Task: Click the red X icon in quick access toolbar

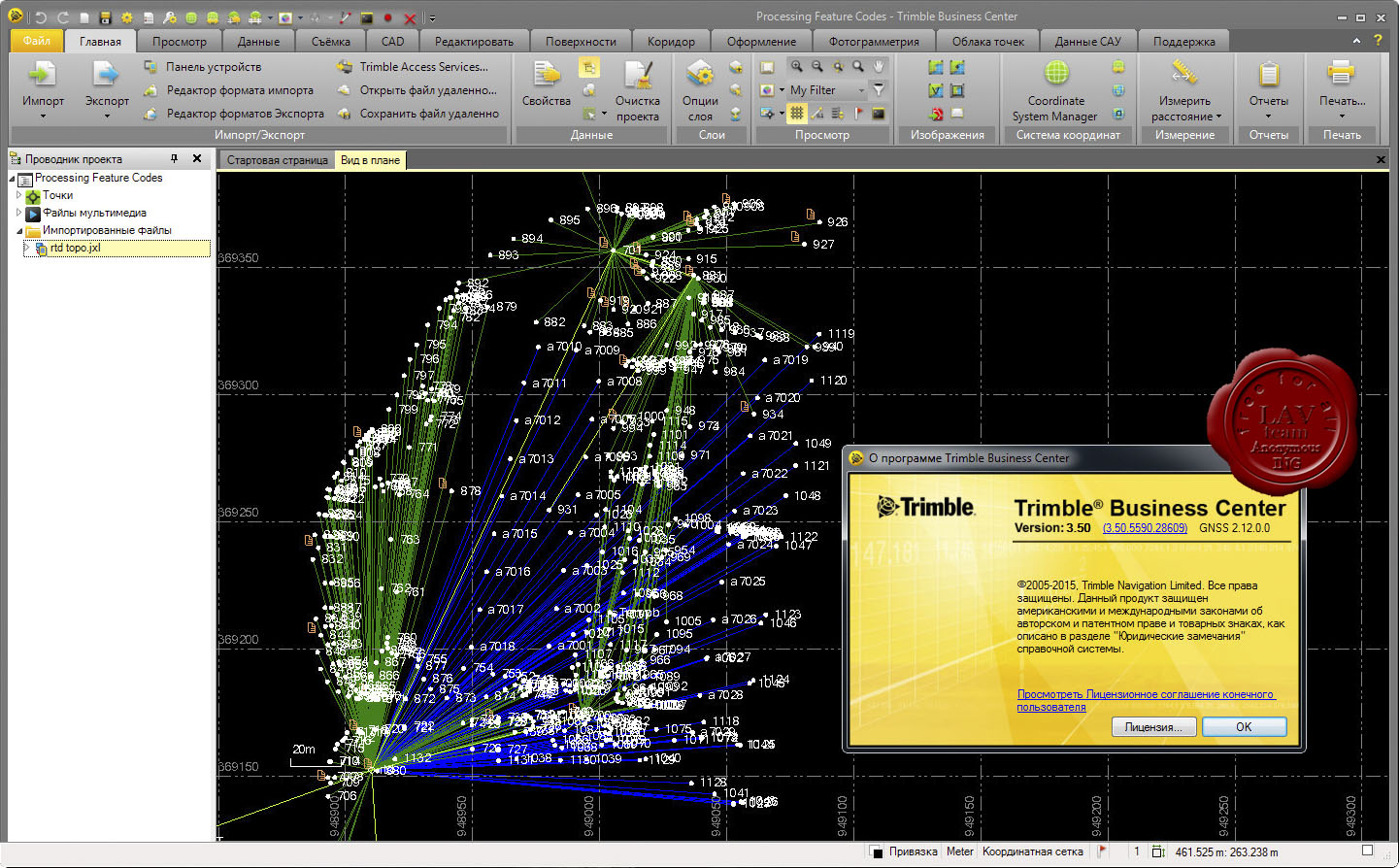Action: tap(410, 17)
